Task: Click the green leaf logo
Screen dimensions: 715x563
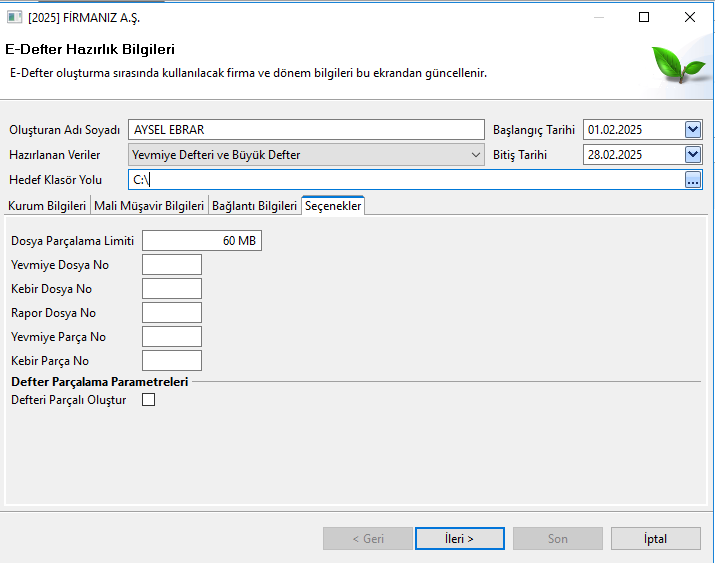Action: (x=678, y=64)
